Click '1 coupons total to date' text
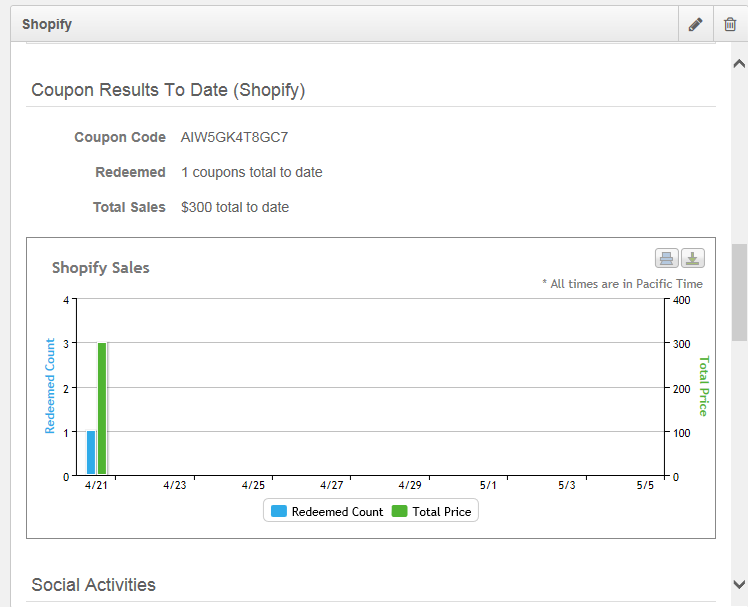The width and height of the screenshot is (748, 607). coord(252,172)
